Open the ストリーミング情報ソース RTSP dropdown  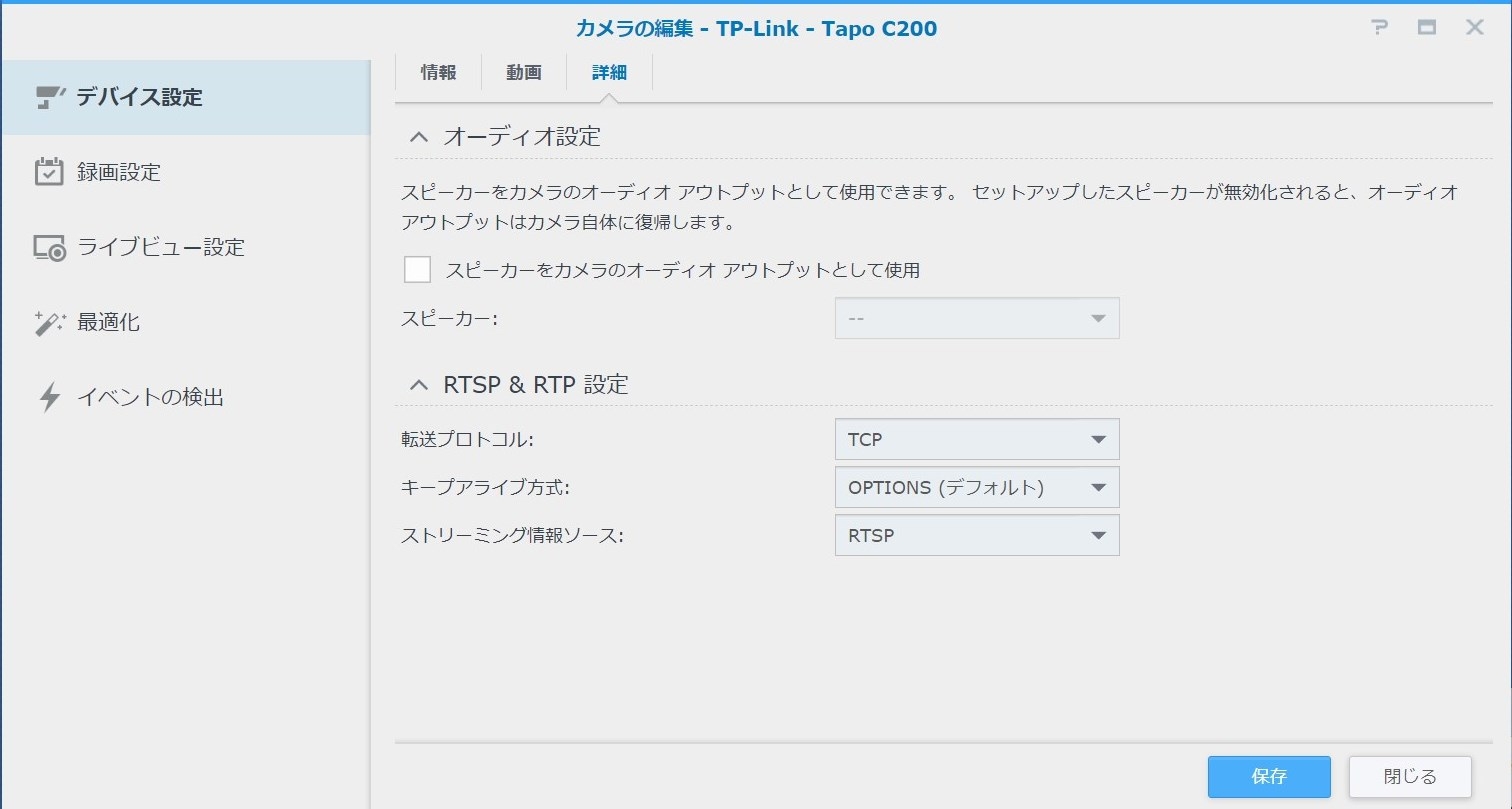click(x=977, y=535)
